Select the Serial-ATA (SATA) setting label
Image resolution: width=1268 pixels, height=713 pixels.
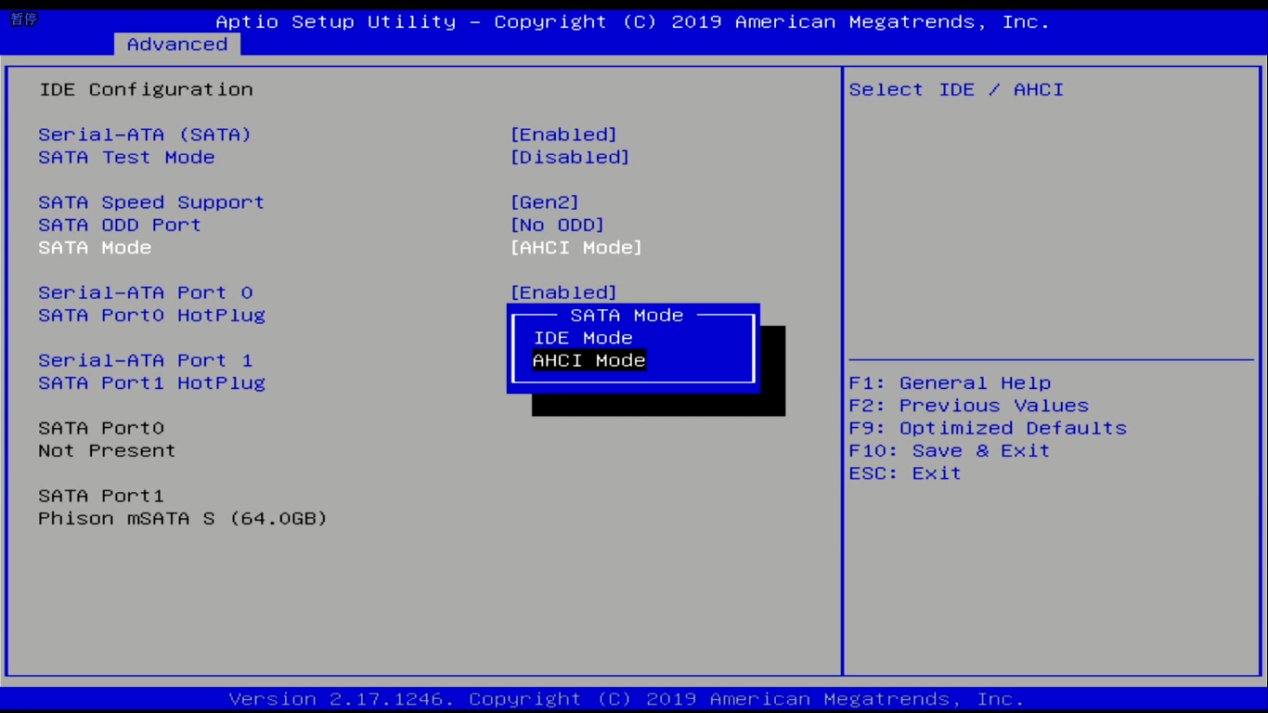145,135
